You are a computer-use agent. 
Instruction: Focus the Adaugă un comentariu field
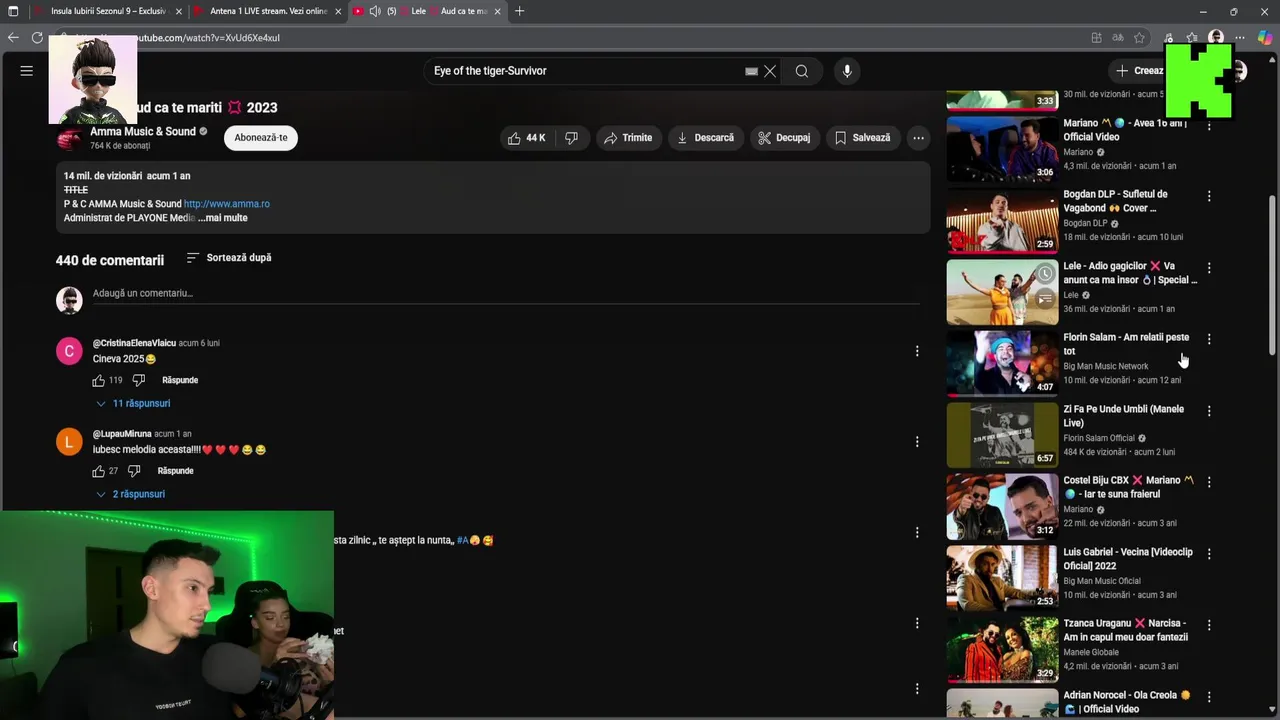[x=505, y=293]
